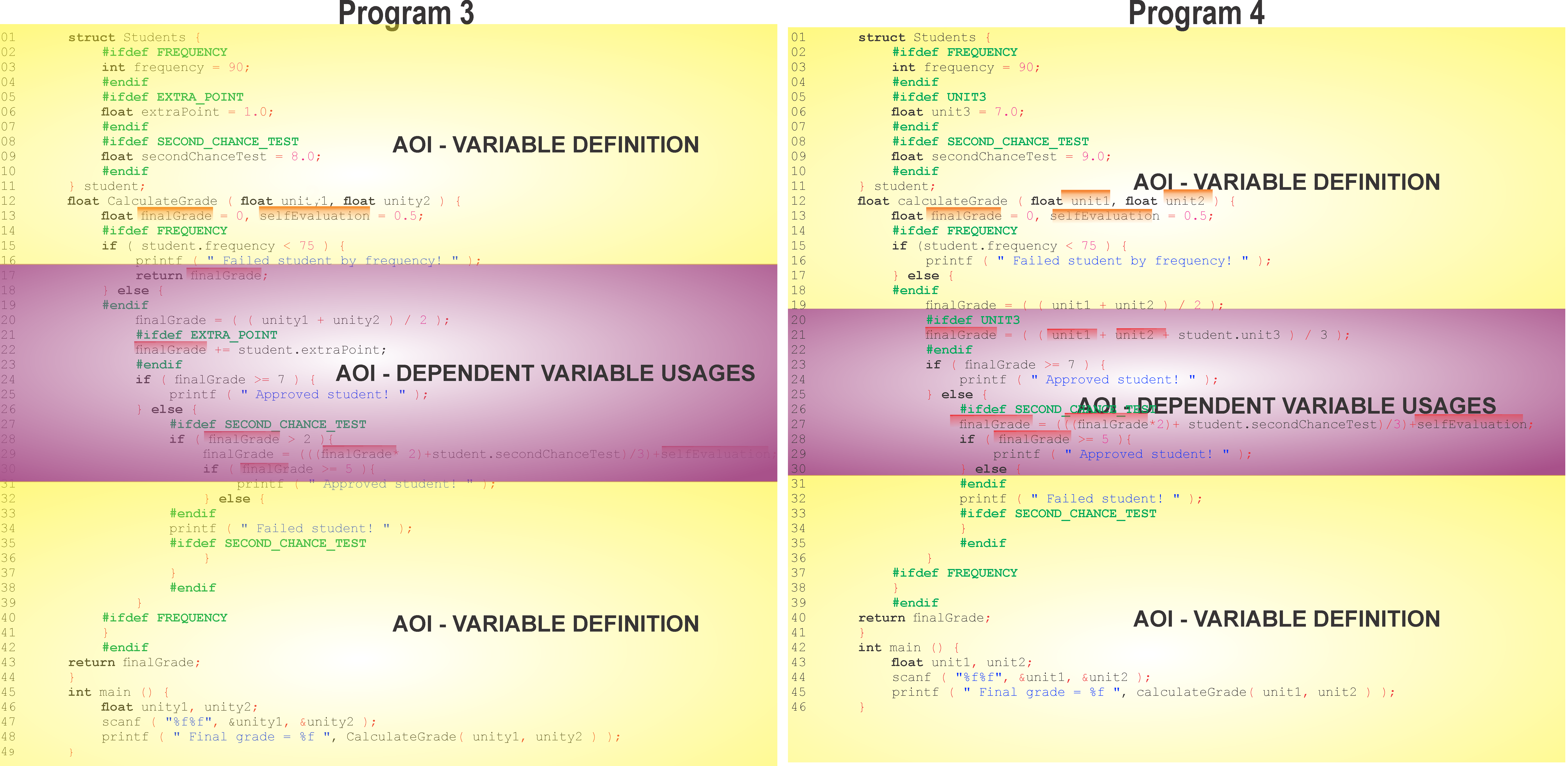The image size is (1568, 766).
Task: Click "float secondChanceTest = 8.0;" in Program 3
Action: click(211, 156)
